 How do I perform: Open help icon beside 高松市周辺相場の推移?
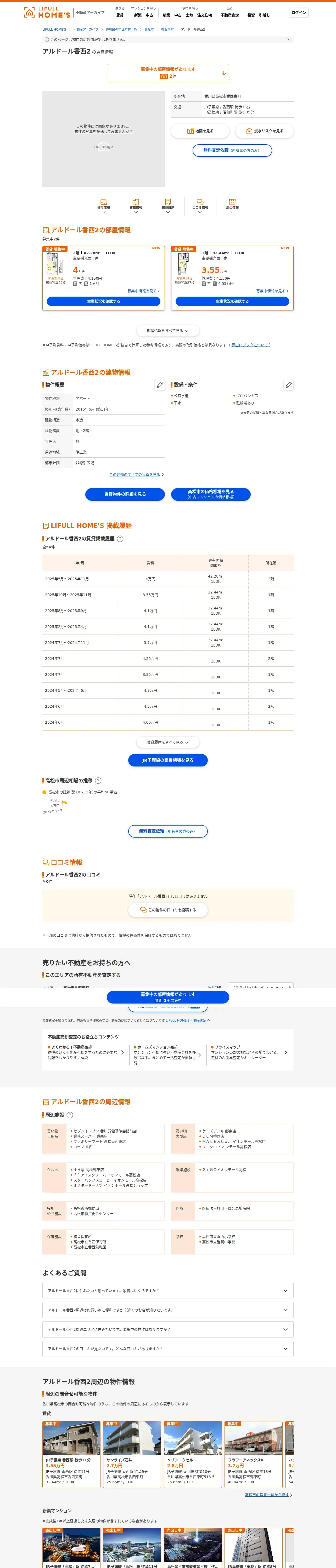click(x=98, y=780)
